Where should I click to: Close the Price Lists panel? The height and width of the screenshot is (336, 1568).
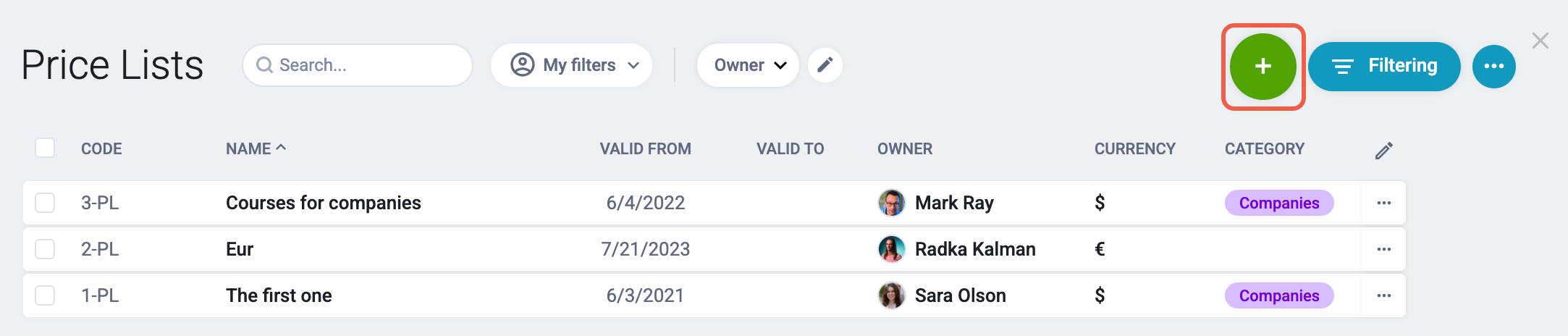click(1540, 41)
